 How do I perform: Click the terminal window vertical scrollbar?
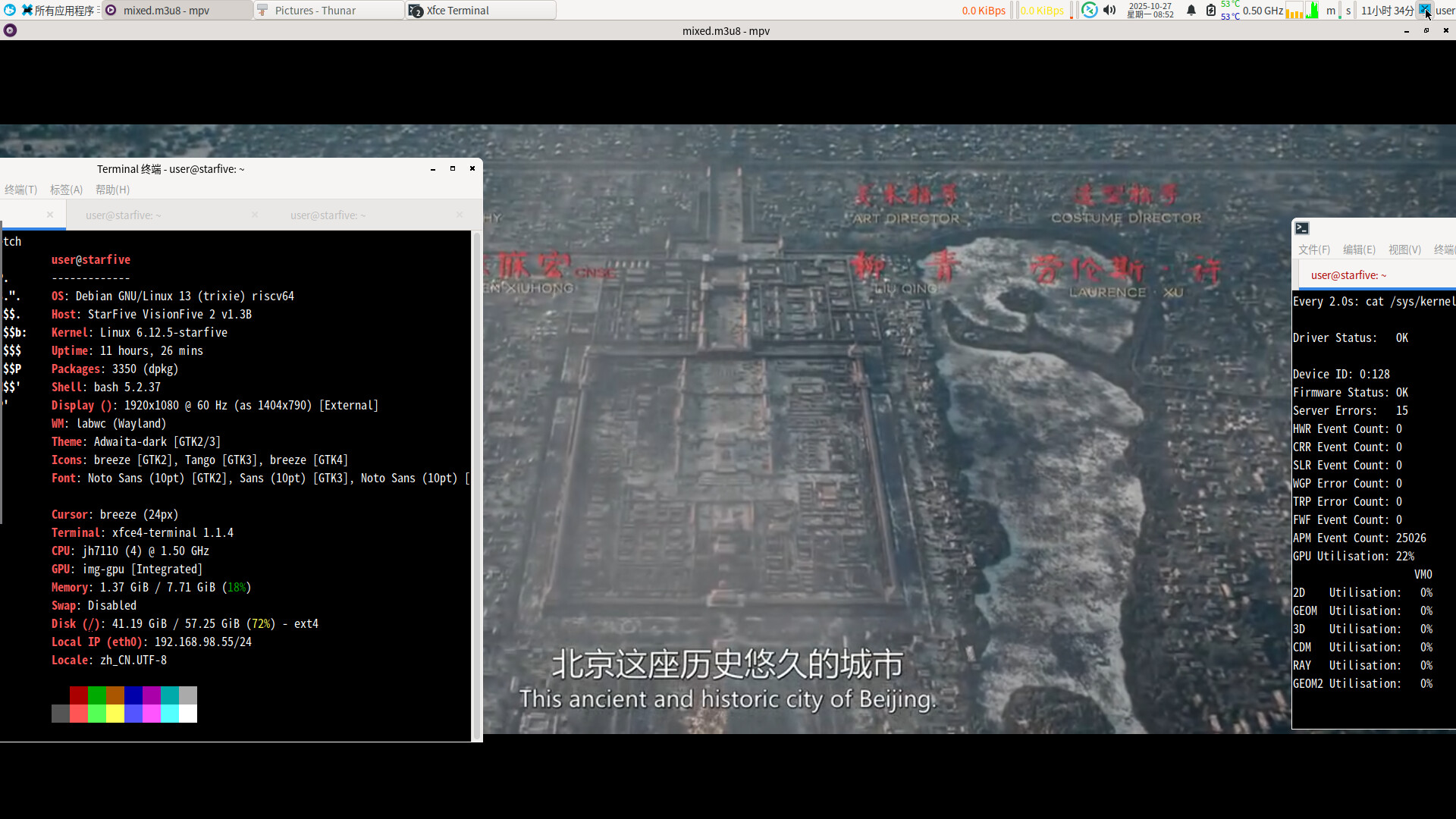click(476, 485)
